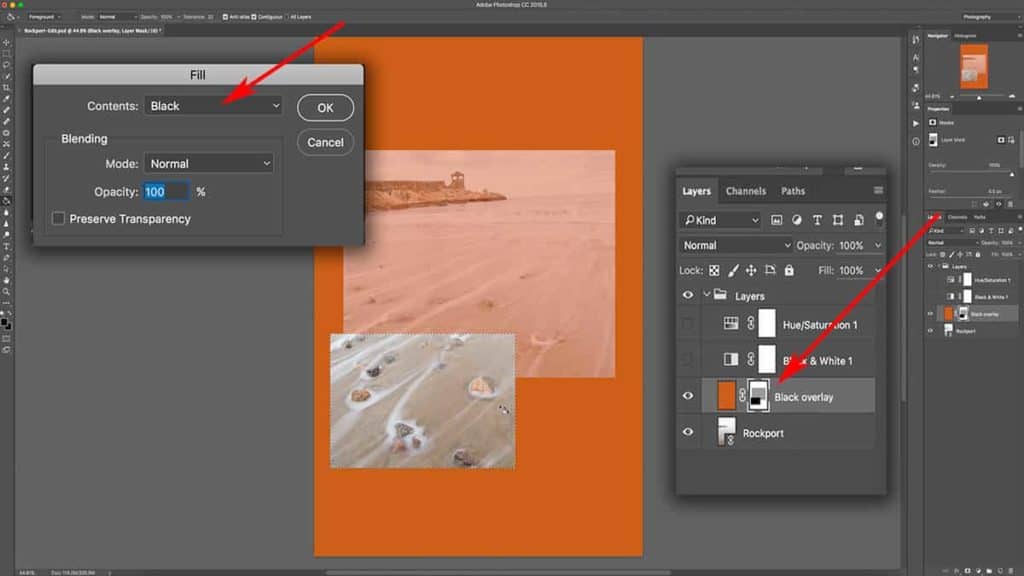Click the adjustment layer filter icon
1024x576 pixels.
[797, 220]
